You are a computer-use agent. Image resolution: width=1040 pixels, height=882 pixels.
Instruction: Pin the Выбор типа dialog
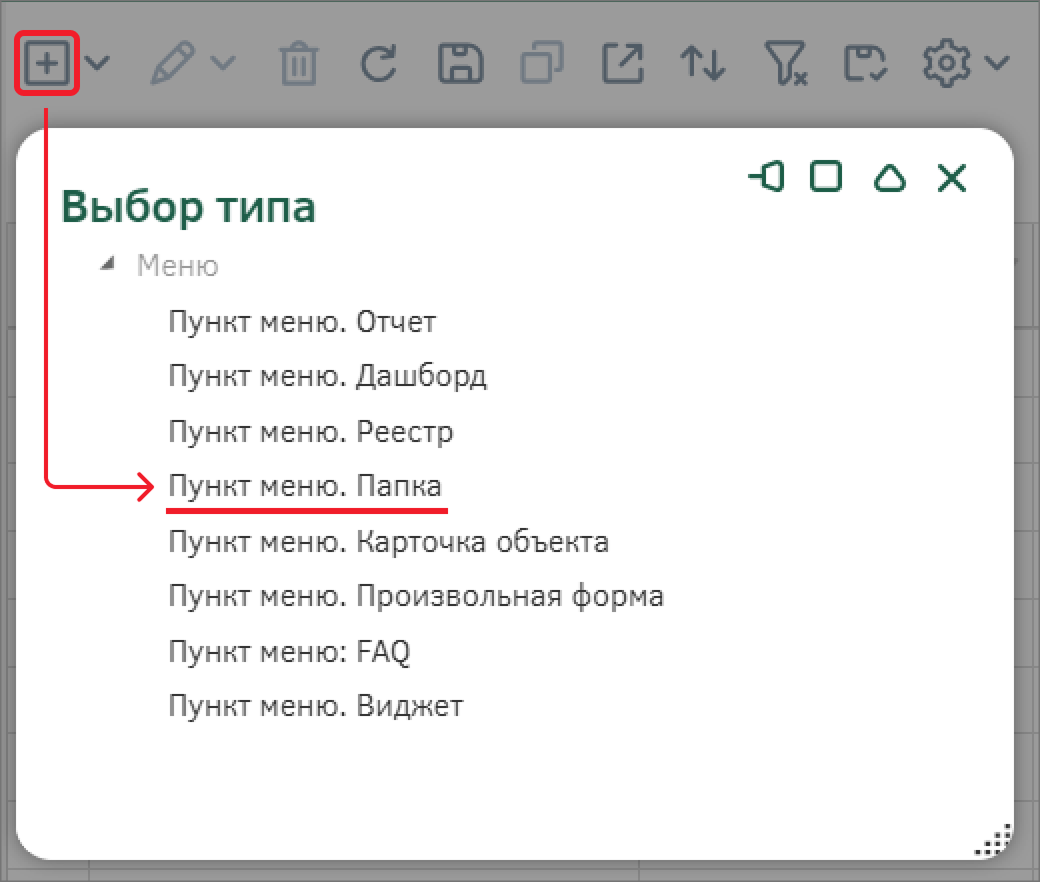pyautogui.click(x=765, y=178)
